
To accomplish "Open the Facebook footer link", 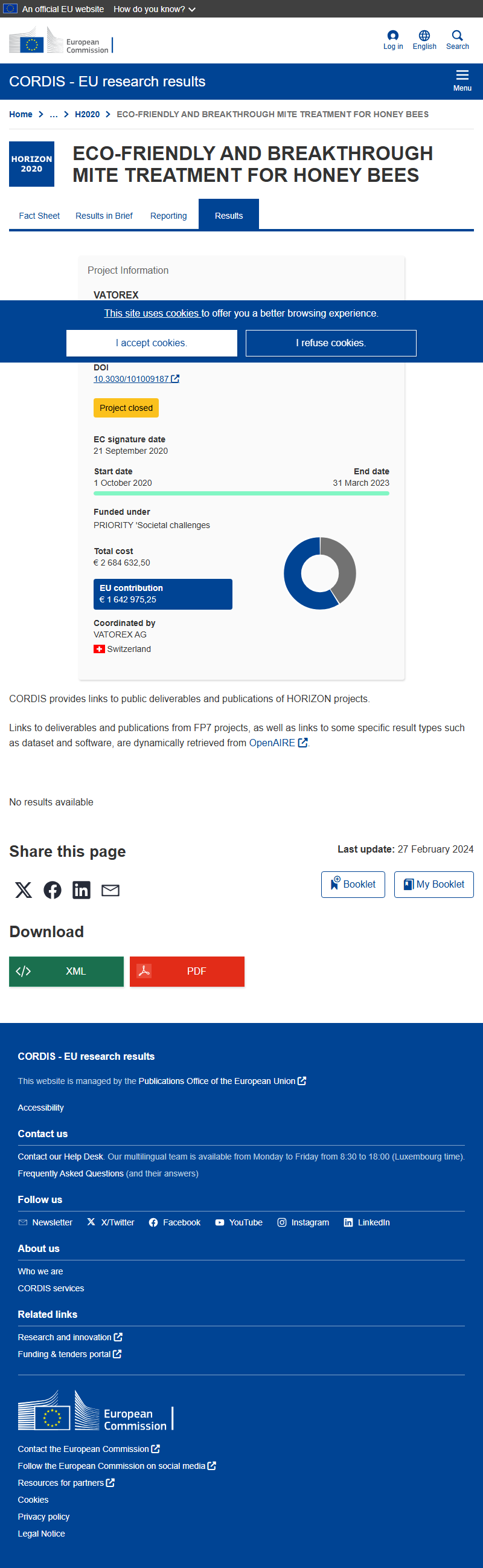I will click(174, 1222).
